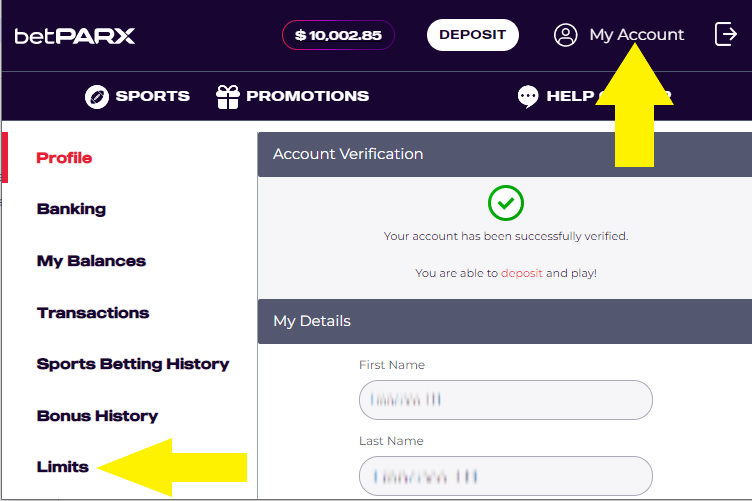Click the green verification checkmark icon
Viewport: 752px width, 501px height.
(x=505, y=203)
